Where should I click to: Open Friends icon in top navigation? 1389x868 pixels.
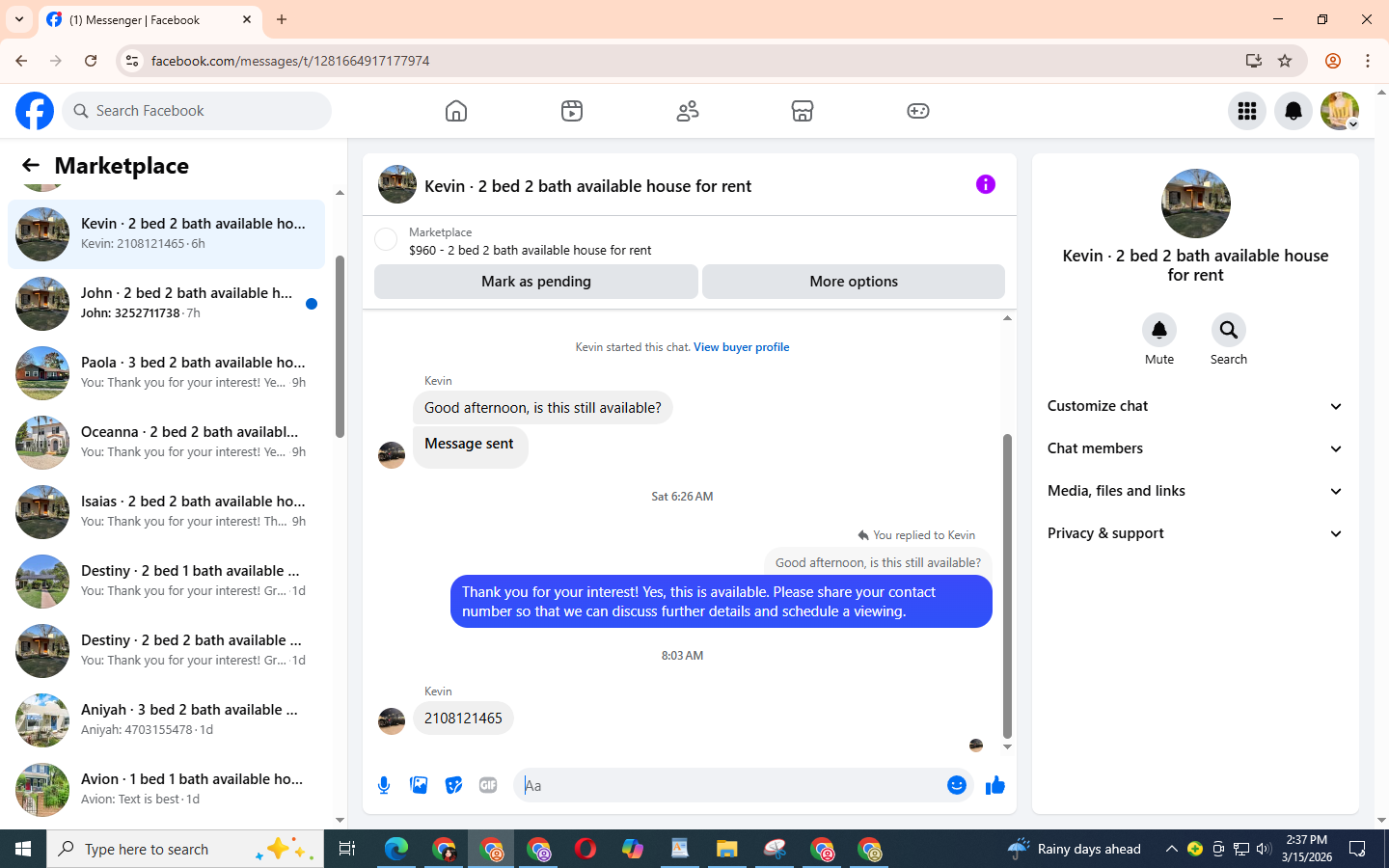[688, 111]
